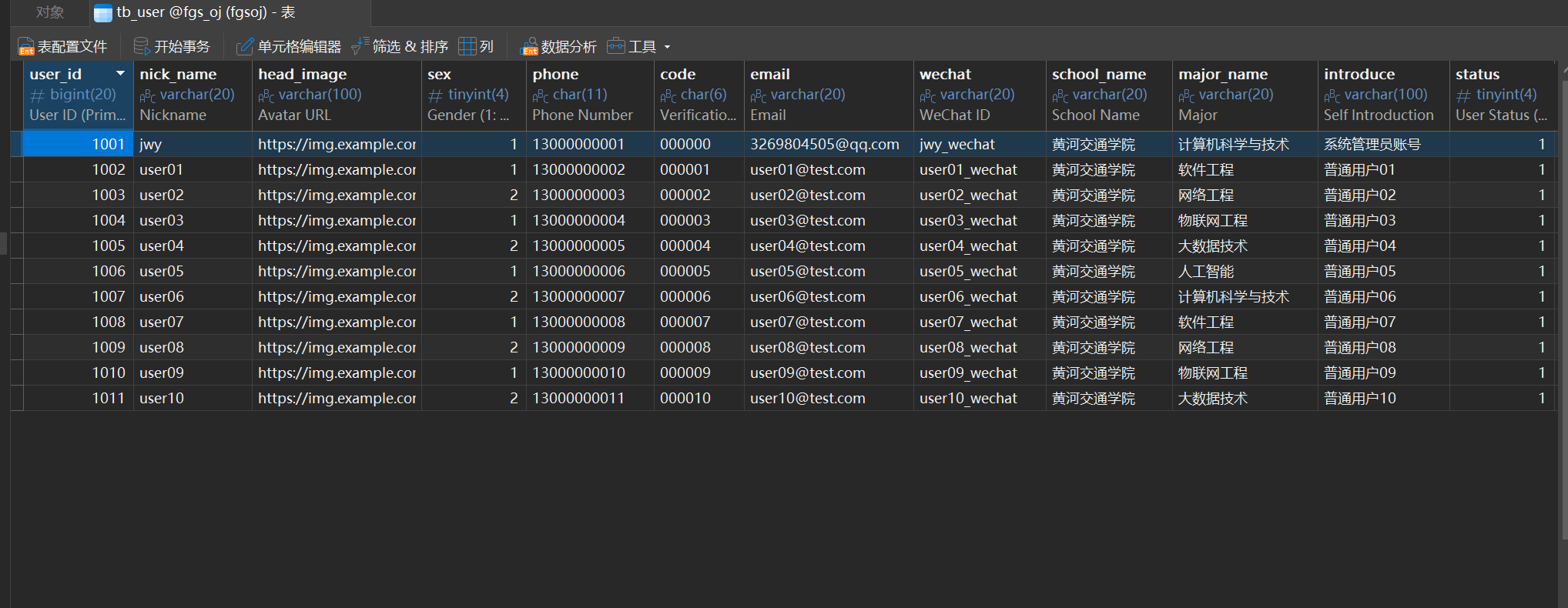Select the wechat cell user08_wechat

point(980,348)
